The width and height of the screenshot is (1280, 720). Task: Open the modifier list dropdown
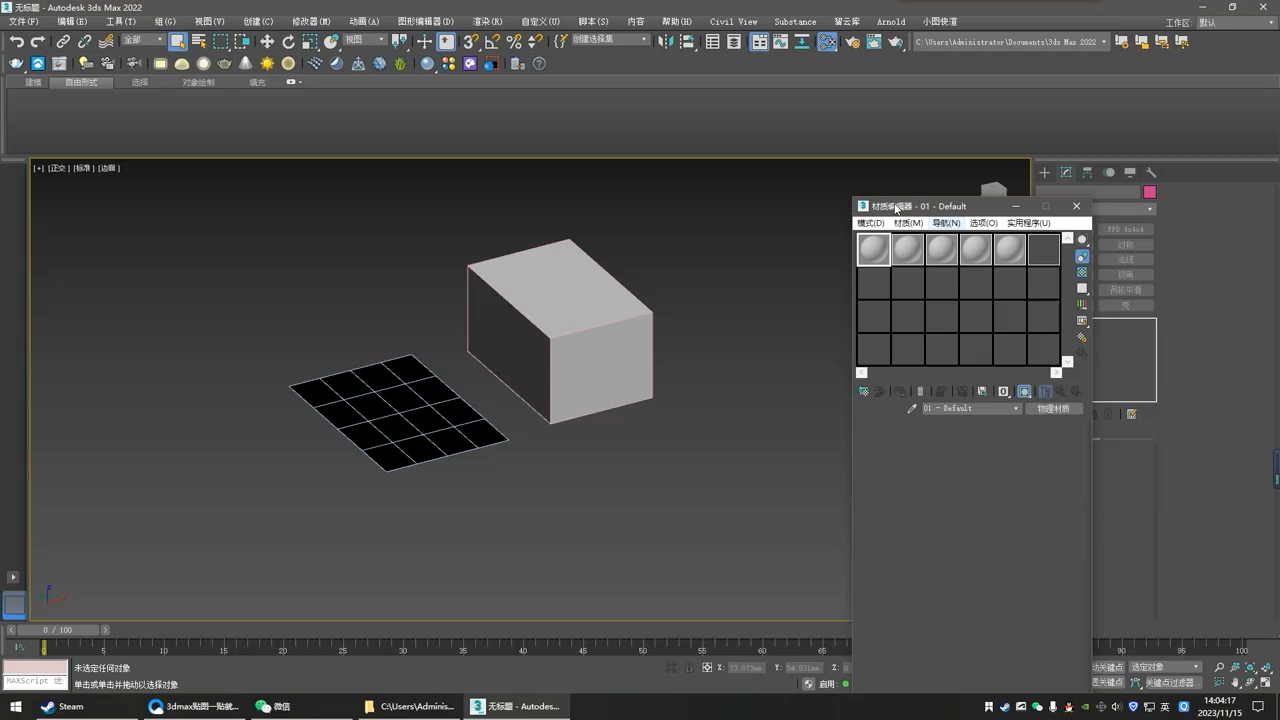pyautogui.click(x=1125, y=209)
